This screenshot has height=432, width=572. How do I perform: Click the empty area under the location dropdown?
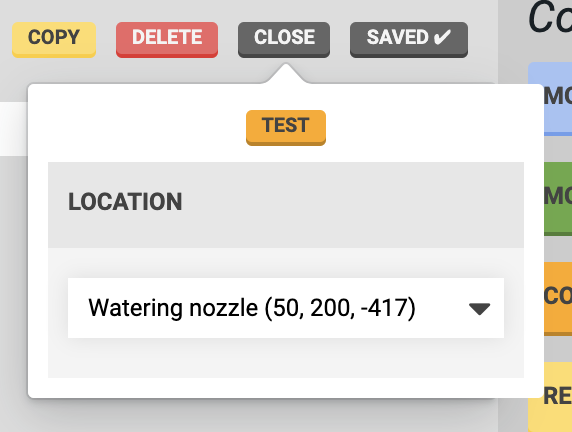pos(286,358)
